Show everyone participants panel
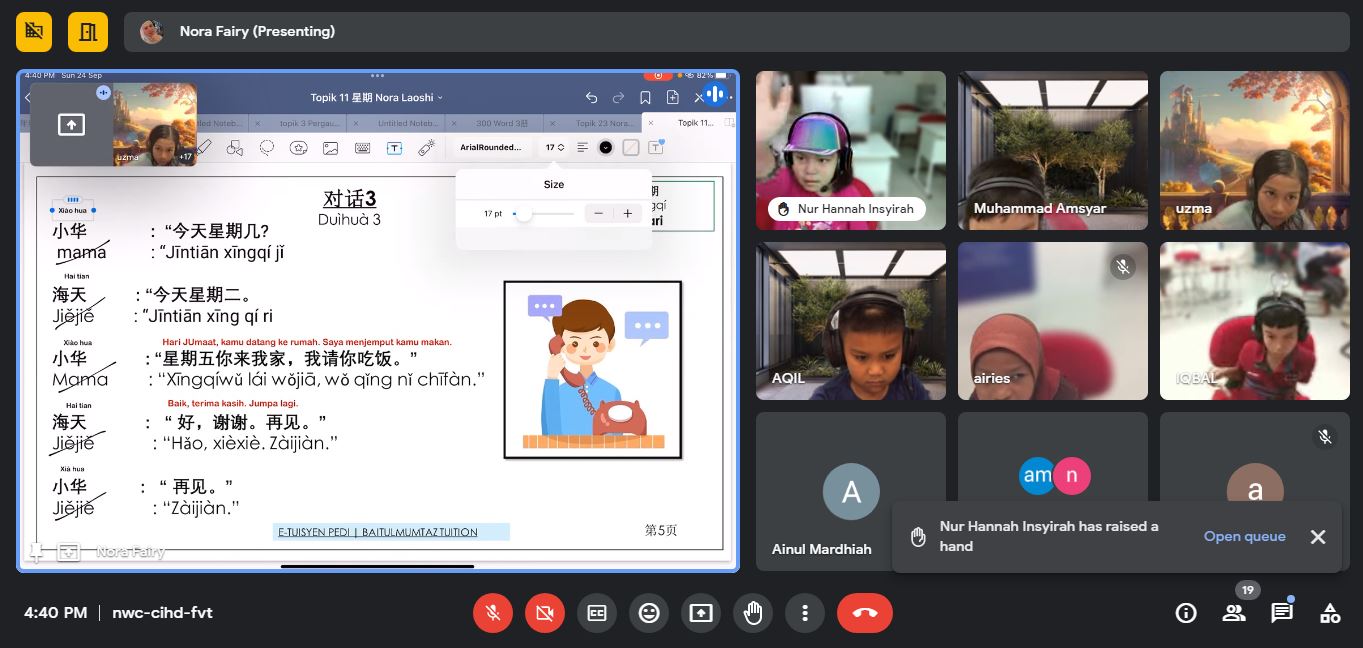 pos(1234,613)
